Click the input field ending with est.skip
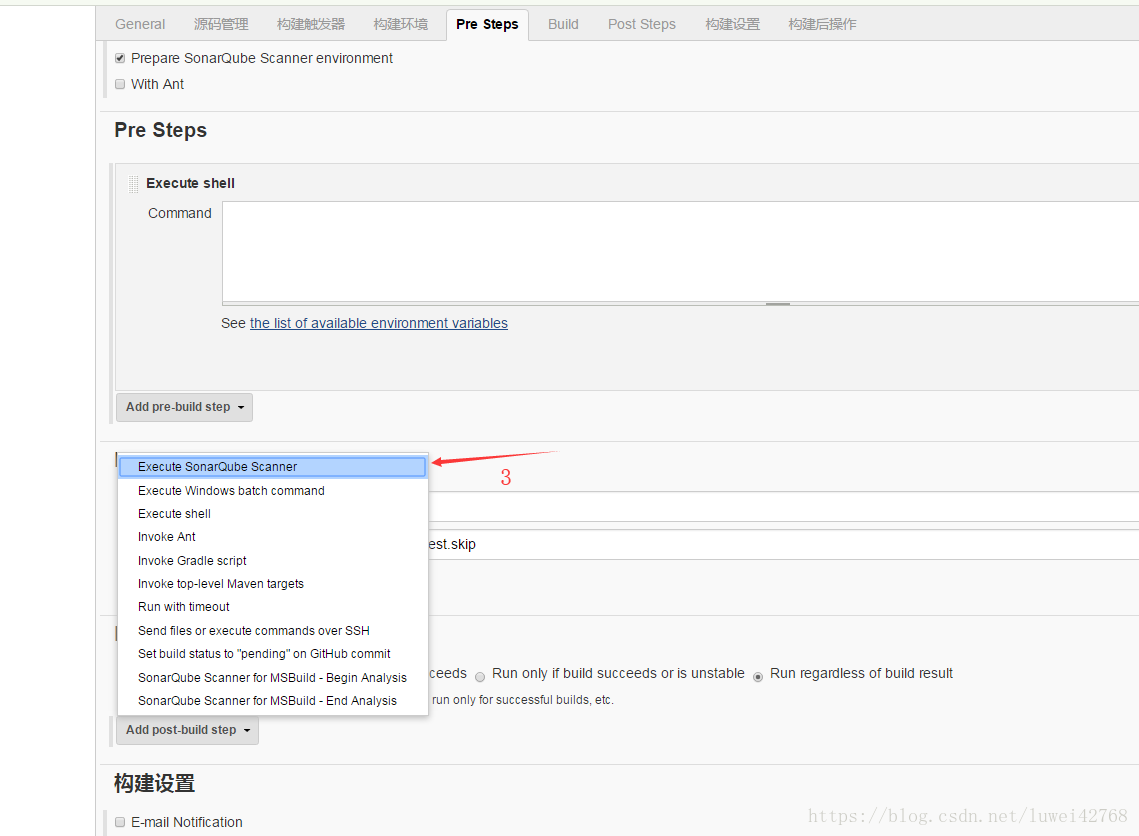 point(783,544)
